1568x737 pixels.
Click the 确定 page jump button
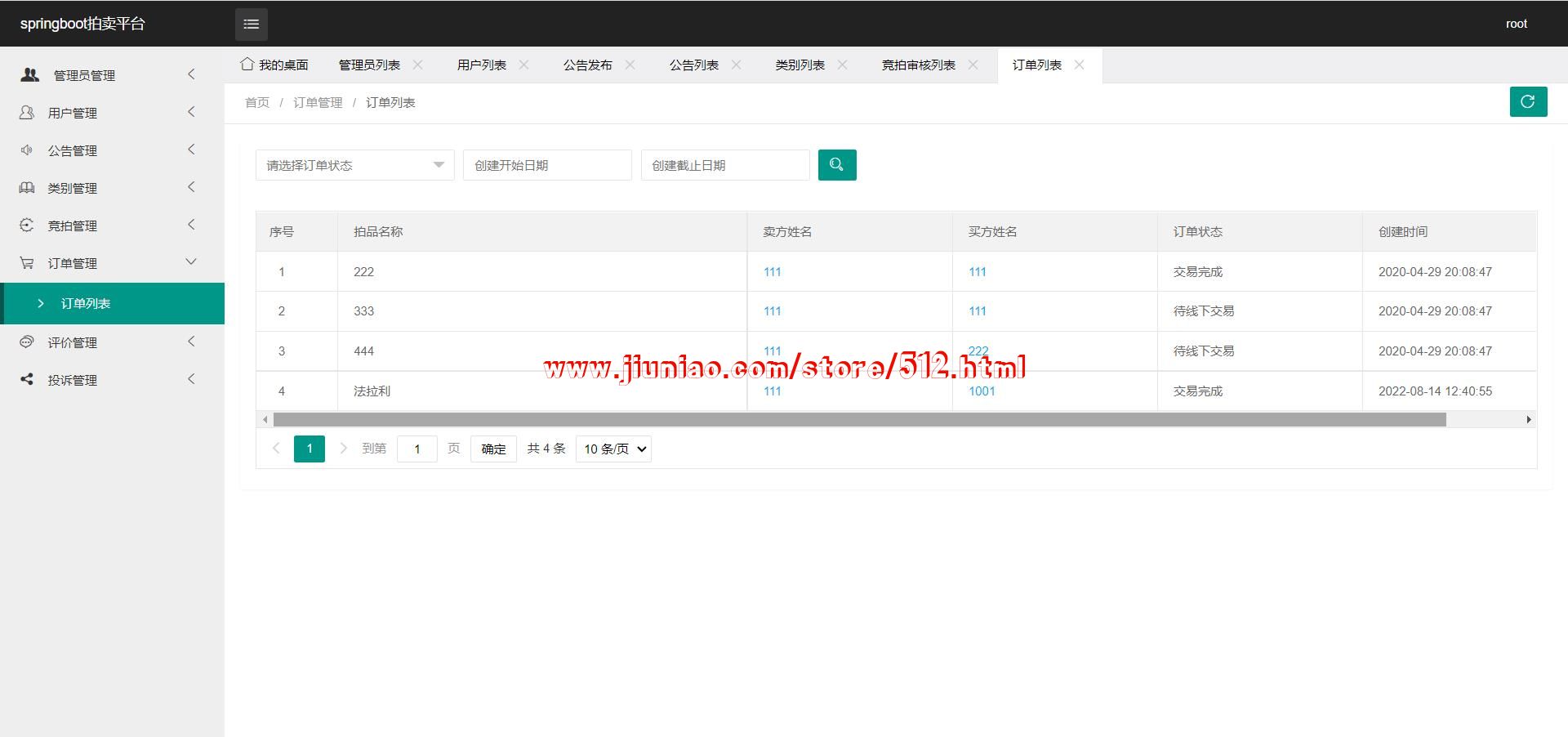click(x=493, y=449)
